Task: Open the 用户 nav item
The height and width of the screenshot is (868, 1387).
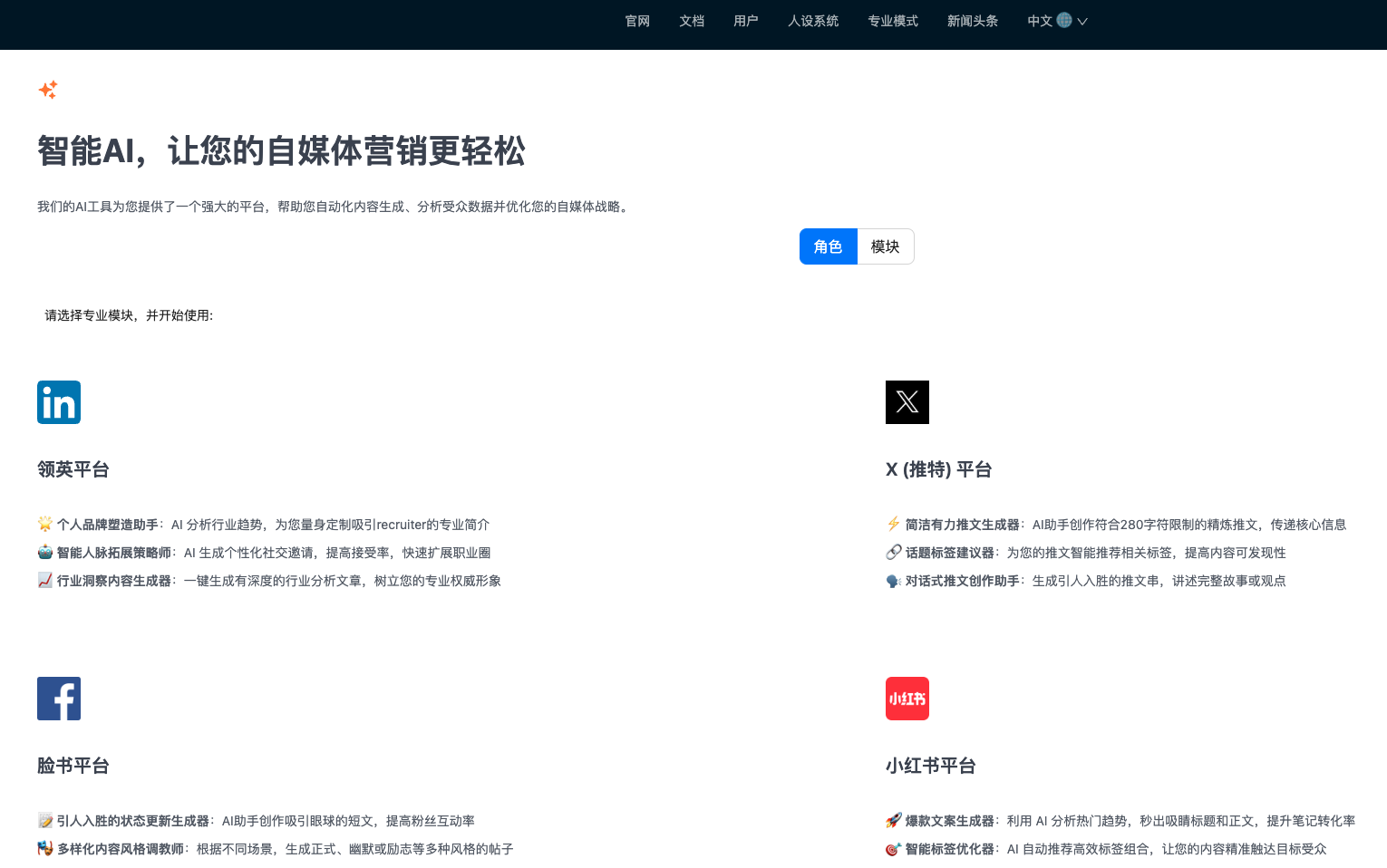Action: tap(746, 21)
